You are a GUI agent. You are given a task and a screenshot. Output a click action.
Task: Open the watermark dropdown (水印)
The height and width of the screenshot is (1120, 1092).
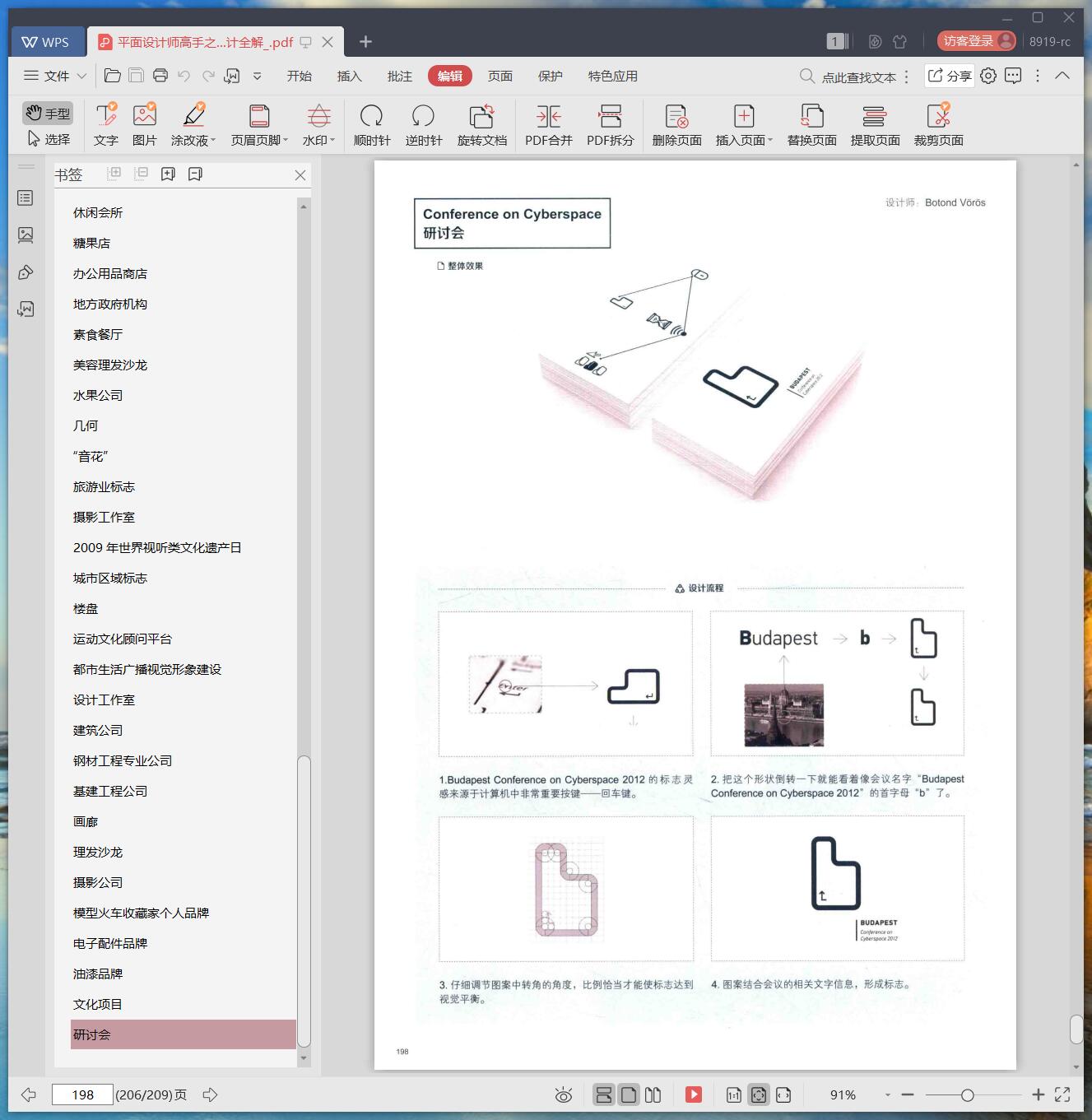[x=318, y=125]
